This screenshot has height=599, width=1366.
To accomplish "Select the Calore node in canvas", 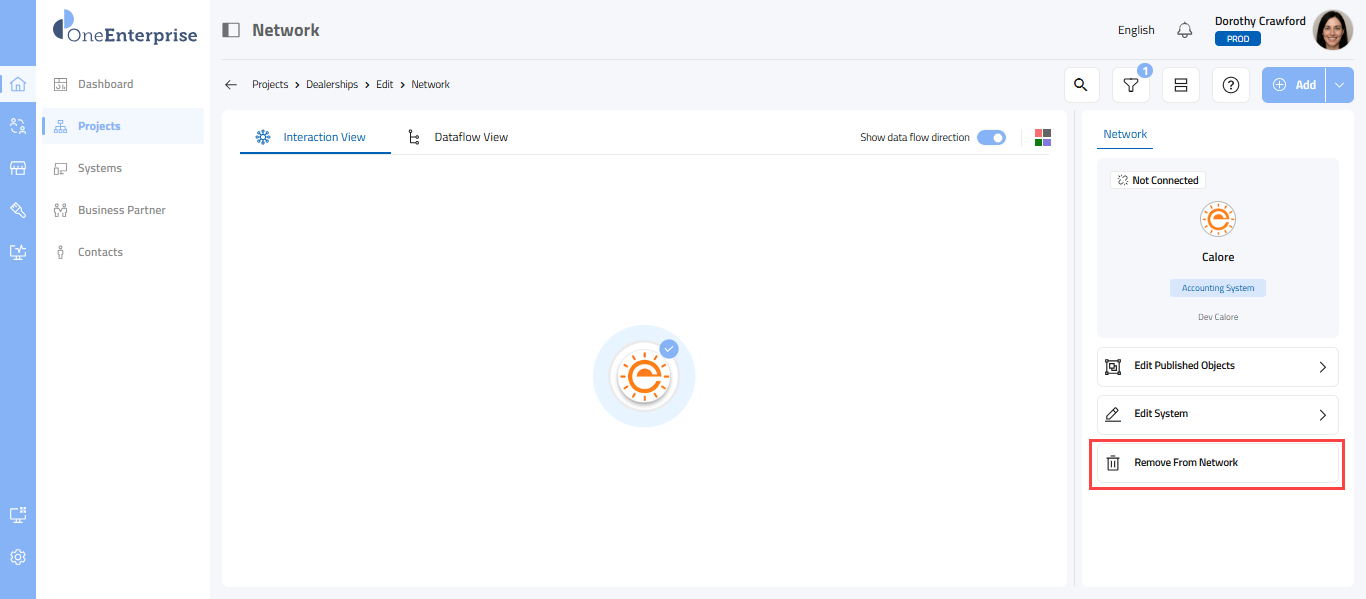I will coord(644,376).
